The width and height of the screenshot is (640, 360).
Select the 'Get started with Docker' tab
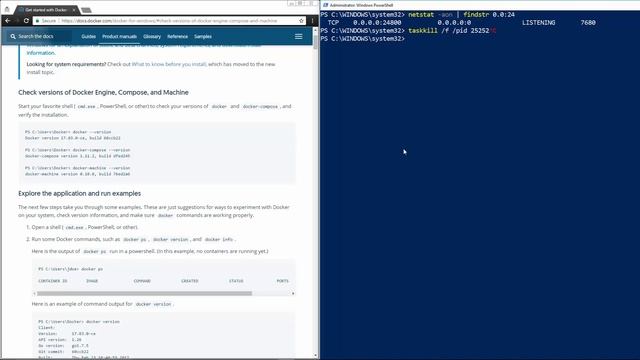[x=45, y=9]
